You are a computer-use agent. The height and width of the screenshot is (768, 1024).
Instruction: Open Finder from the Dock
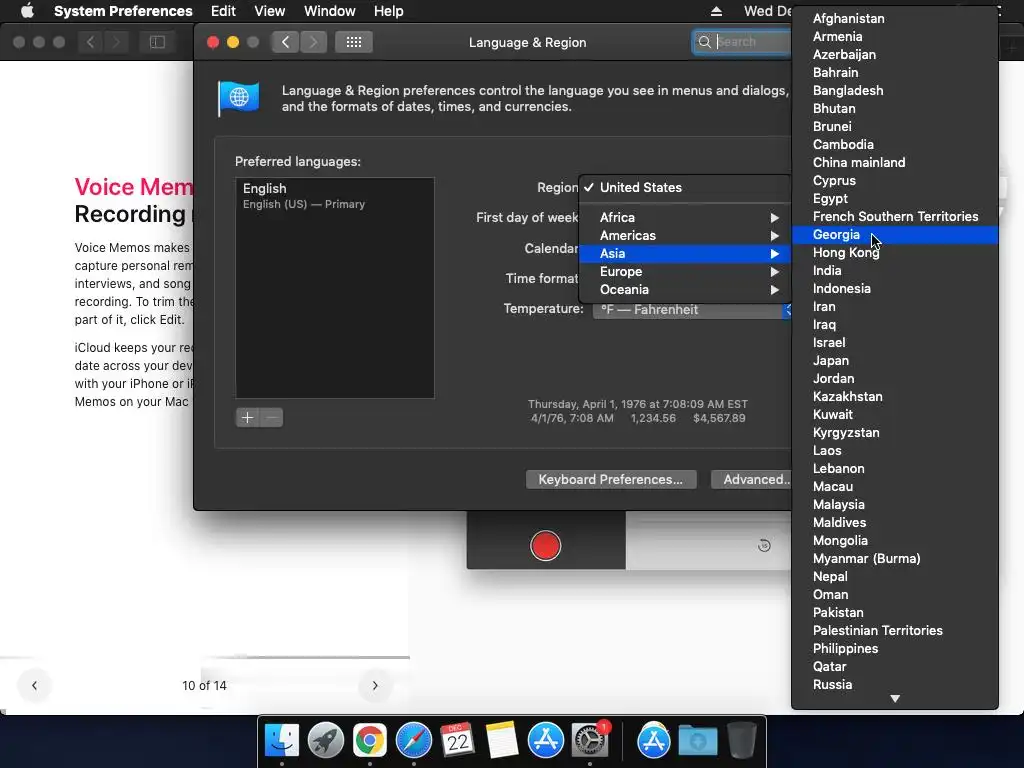click(x=281, y=741)
